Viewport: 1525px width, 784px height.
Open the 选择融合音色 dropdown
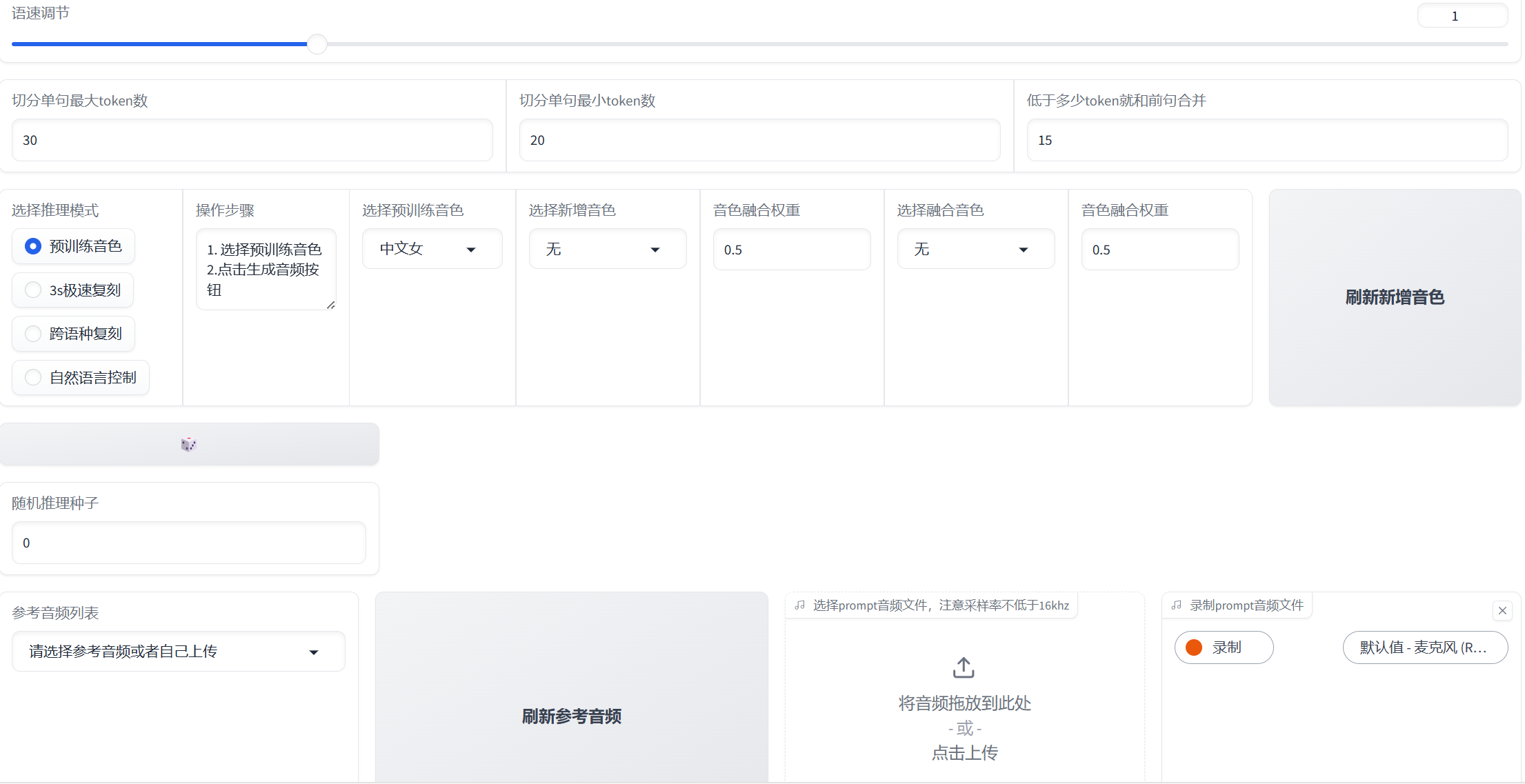[976, 249]
